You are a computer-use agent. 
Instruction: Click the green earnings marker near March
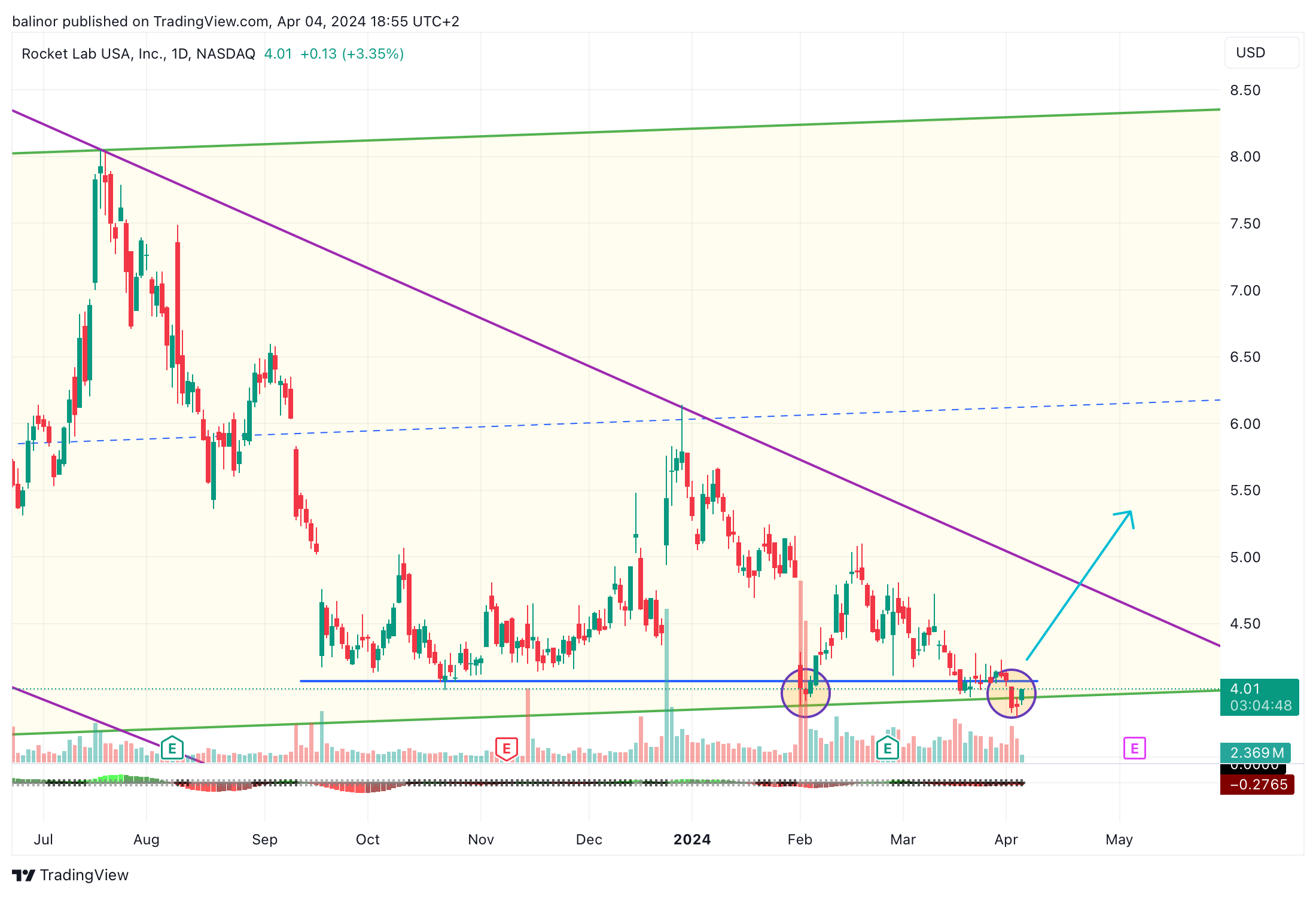[888, 748]
